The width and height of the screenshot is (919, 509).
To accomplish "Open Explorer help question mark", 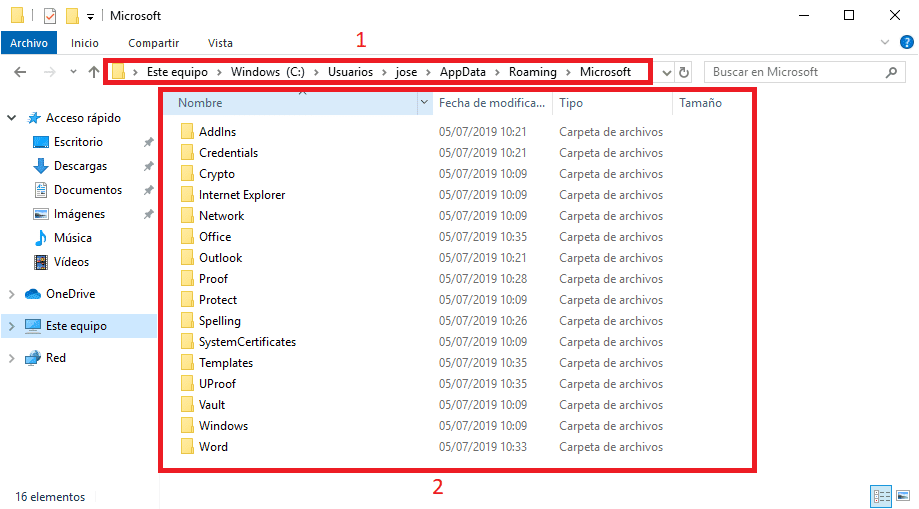I will 907,42.
